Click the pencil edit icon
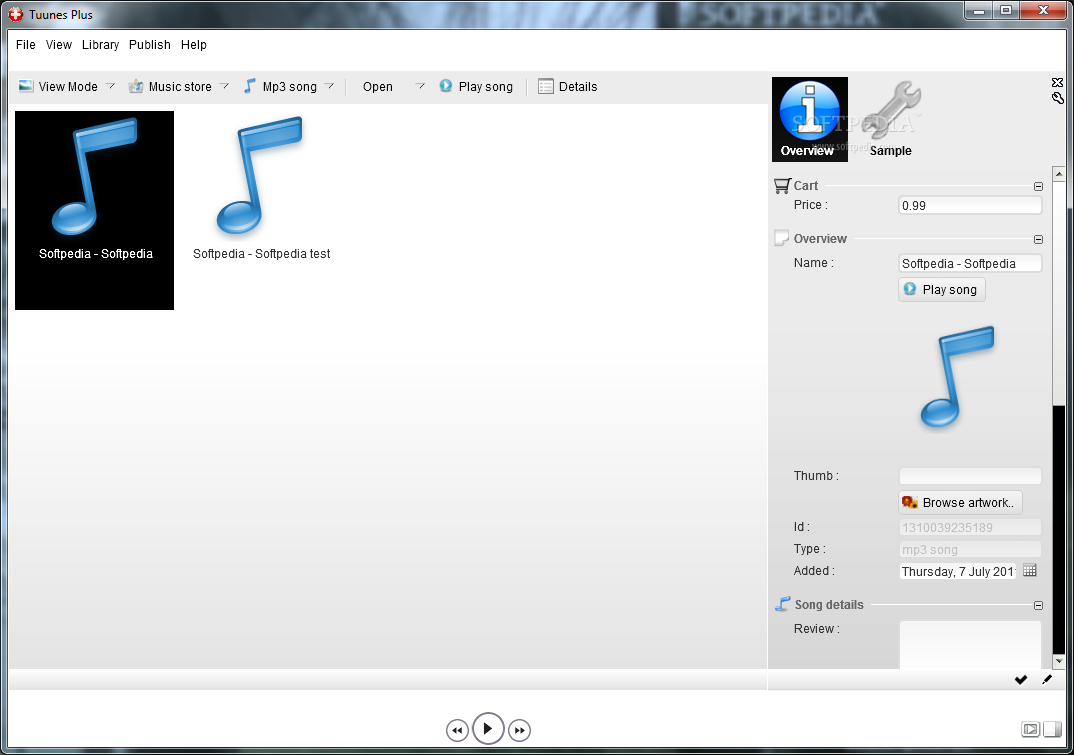This screenshot has height=755, width=1074. pyautogui.click(x=1047, y=680)
